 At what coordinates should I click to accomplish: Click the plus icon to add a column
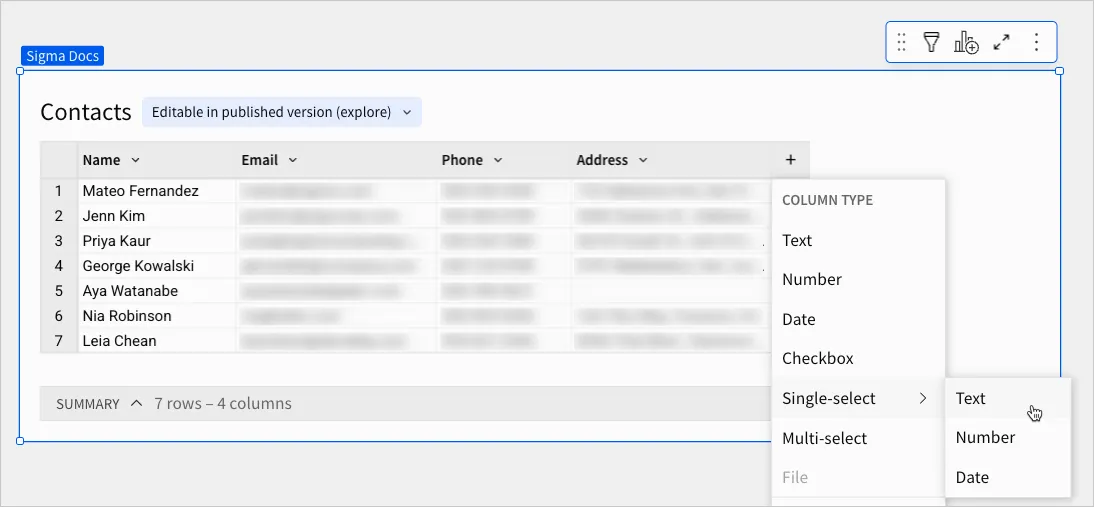point(790,160)
